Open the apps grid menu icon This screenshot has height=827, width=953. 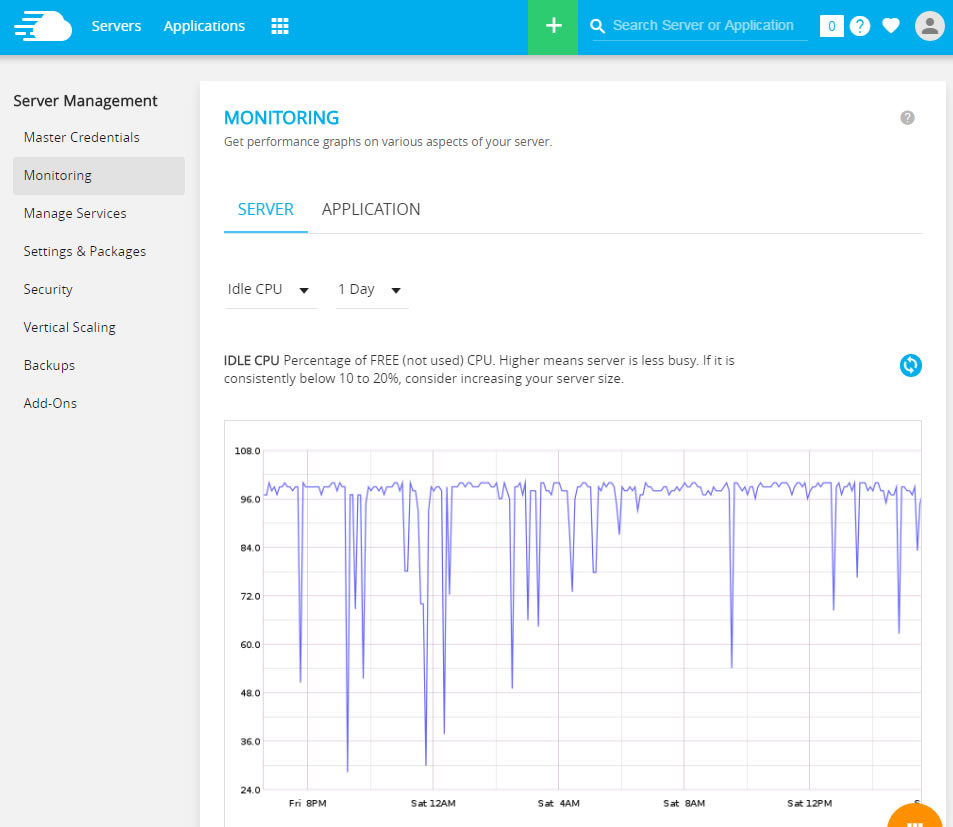click(280, 26)
